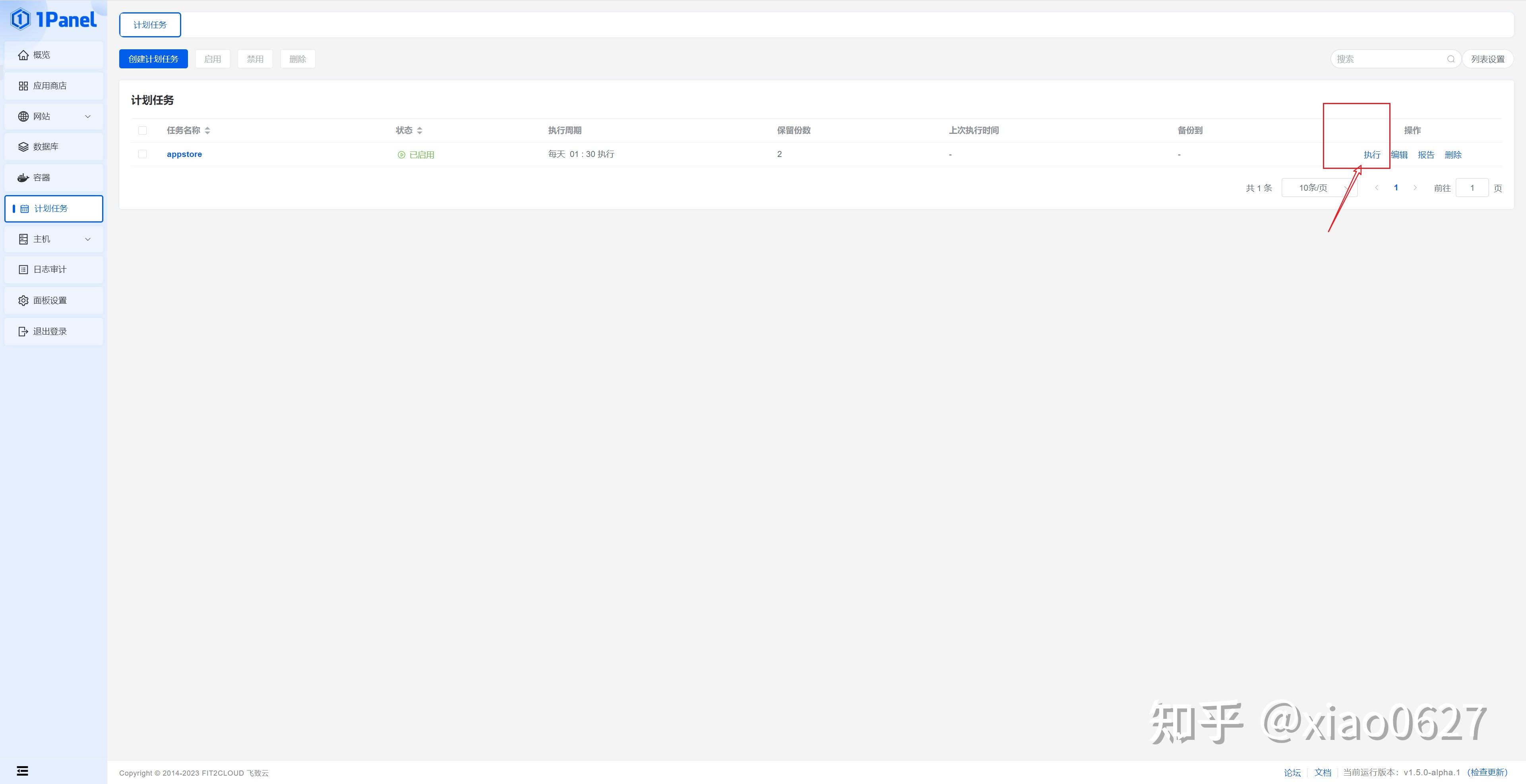Click the logout (退出登录) icon
The width and height of the screenshot is (1526, 784).
tap(23, 332)
